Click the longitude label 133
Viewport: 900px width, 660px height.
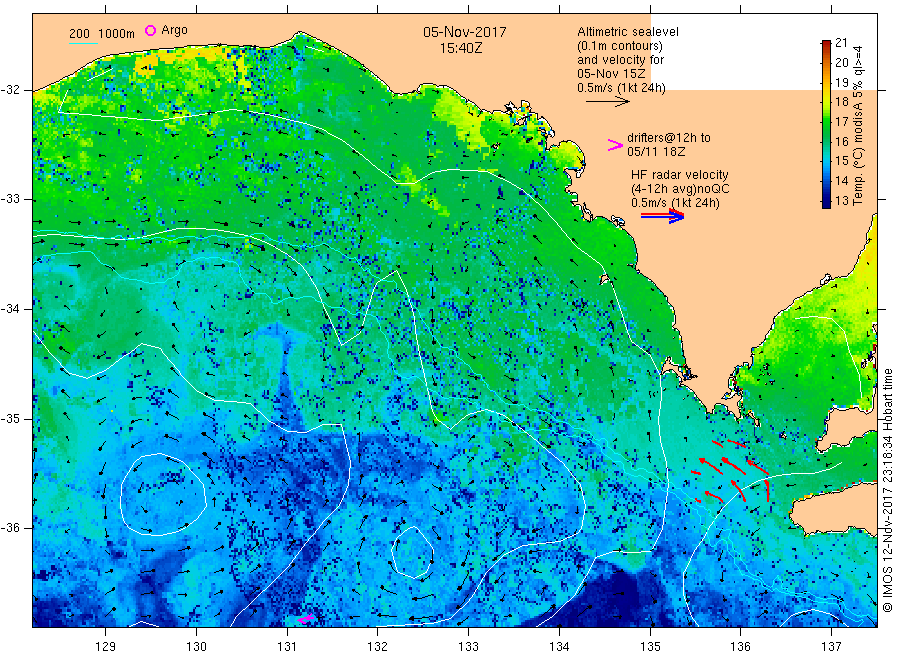click(468, 646)
